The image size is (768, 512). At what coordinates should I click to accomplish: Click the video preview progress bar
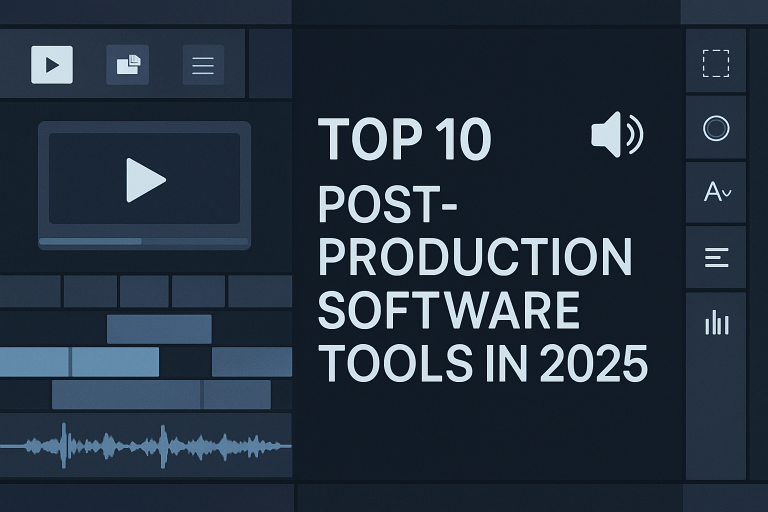pos(144,242)
